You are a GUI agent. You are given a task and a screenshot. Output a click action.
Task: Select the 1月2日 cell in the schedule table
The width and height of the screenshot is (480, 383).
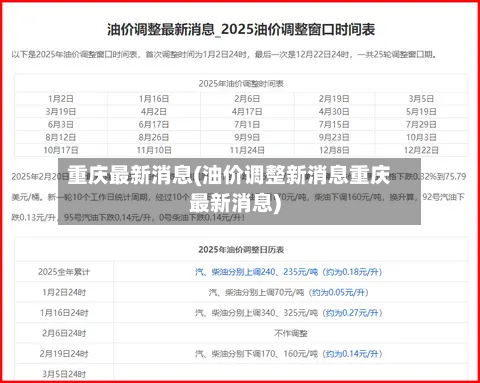61,99
